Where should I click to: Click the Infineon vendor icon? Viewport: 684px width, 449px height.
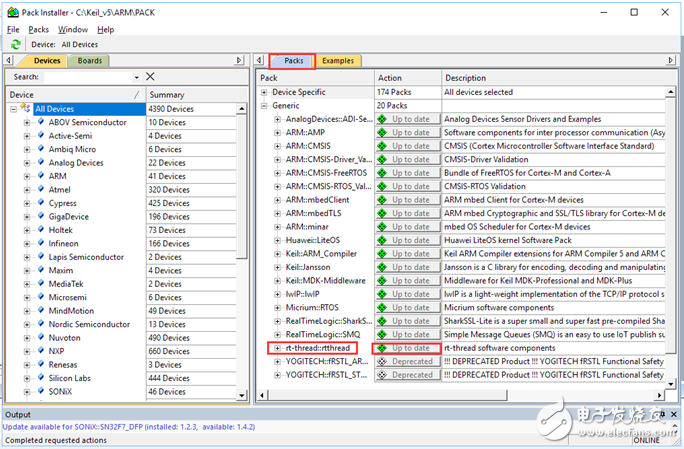click(41, 243)
